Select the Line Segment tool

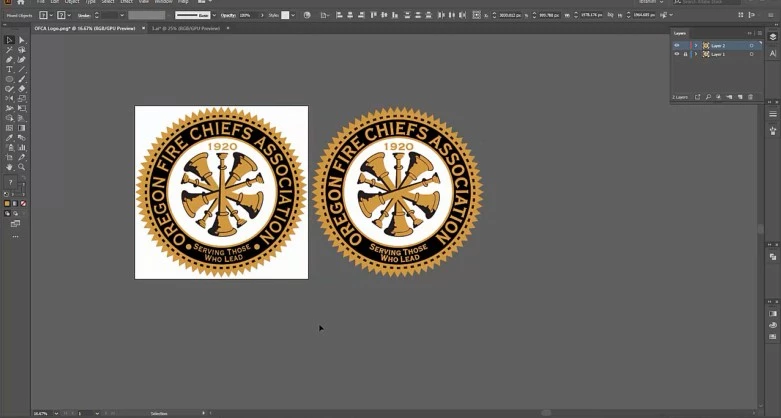coord(21,69)
